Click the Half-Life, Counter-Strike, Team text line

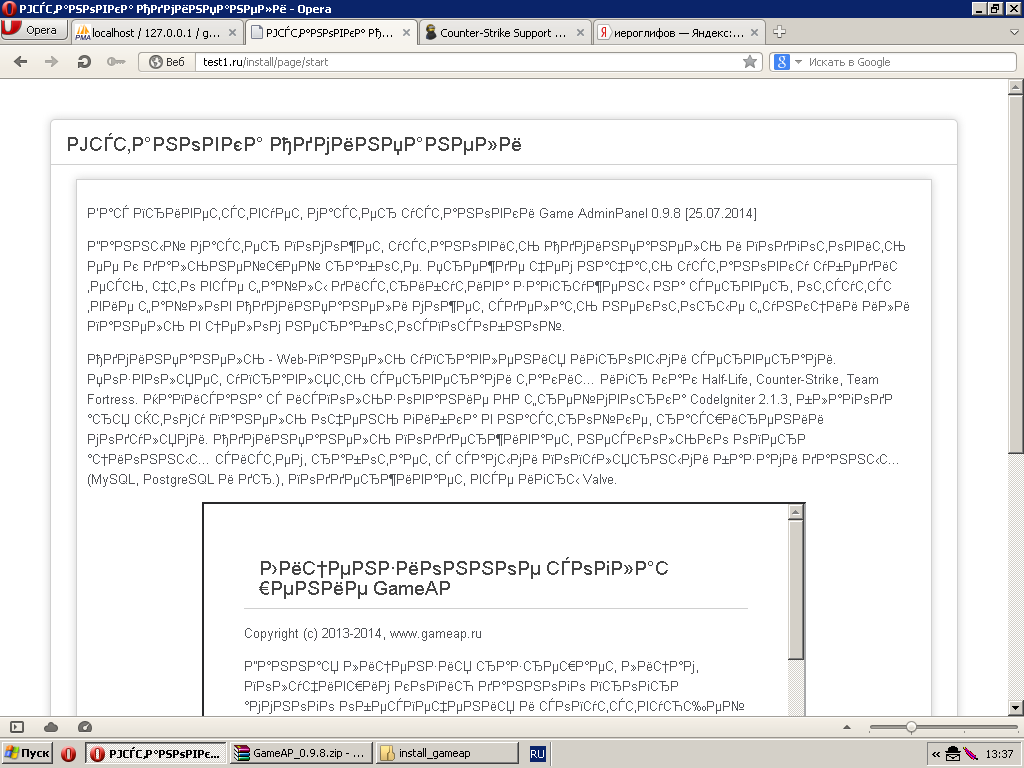pyautogui.click(x=483, y=379)
